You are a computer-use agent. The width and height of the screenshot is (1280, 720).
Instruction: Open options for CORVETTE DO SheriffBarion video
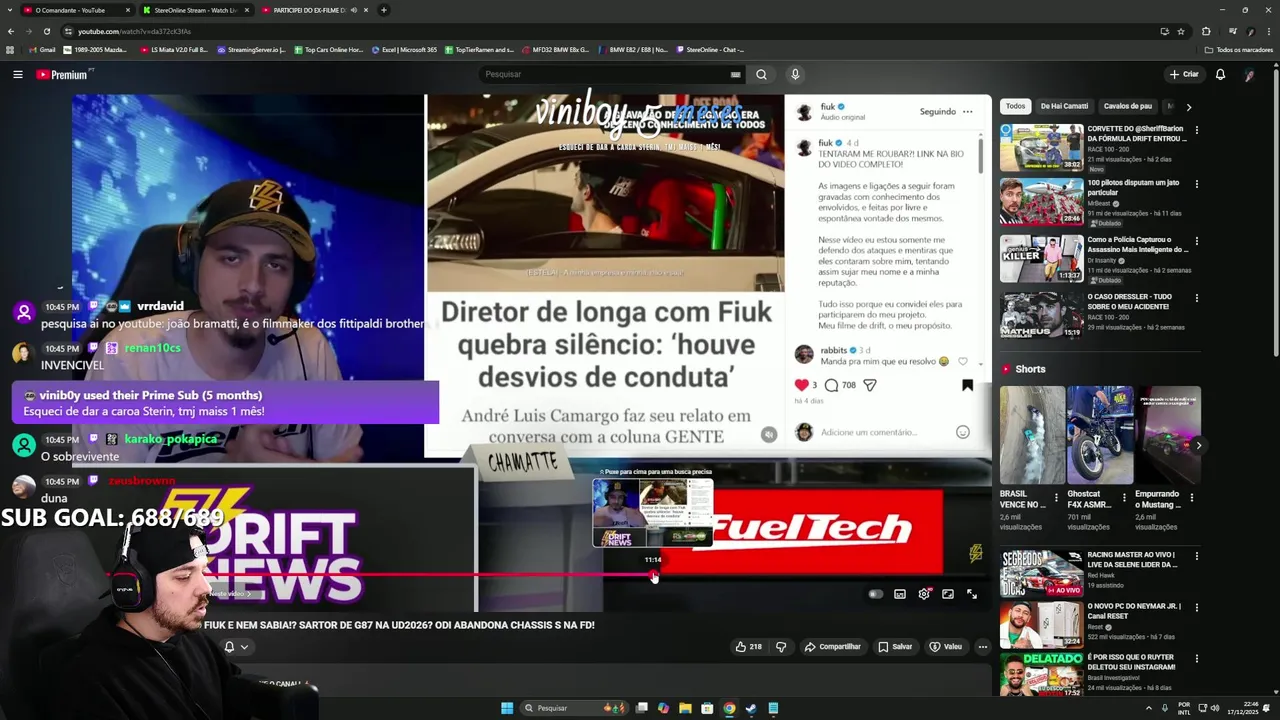click(1196, 130)
